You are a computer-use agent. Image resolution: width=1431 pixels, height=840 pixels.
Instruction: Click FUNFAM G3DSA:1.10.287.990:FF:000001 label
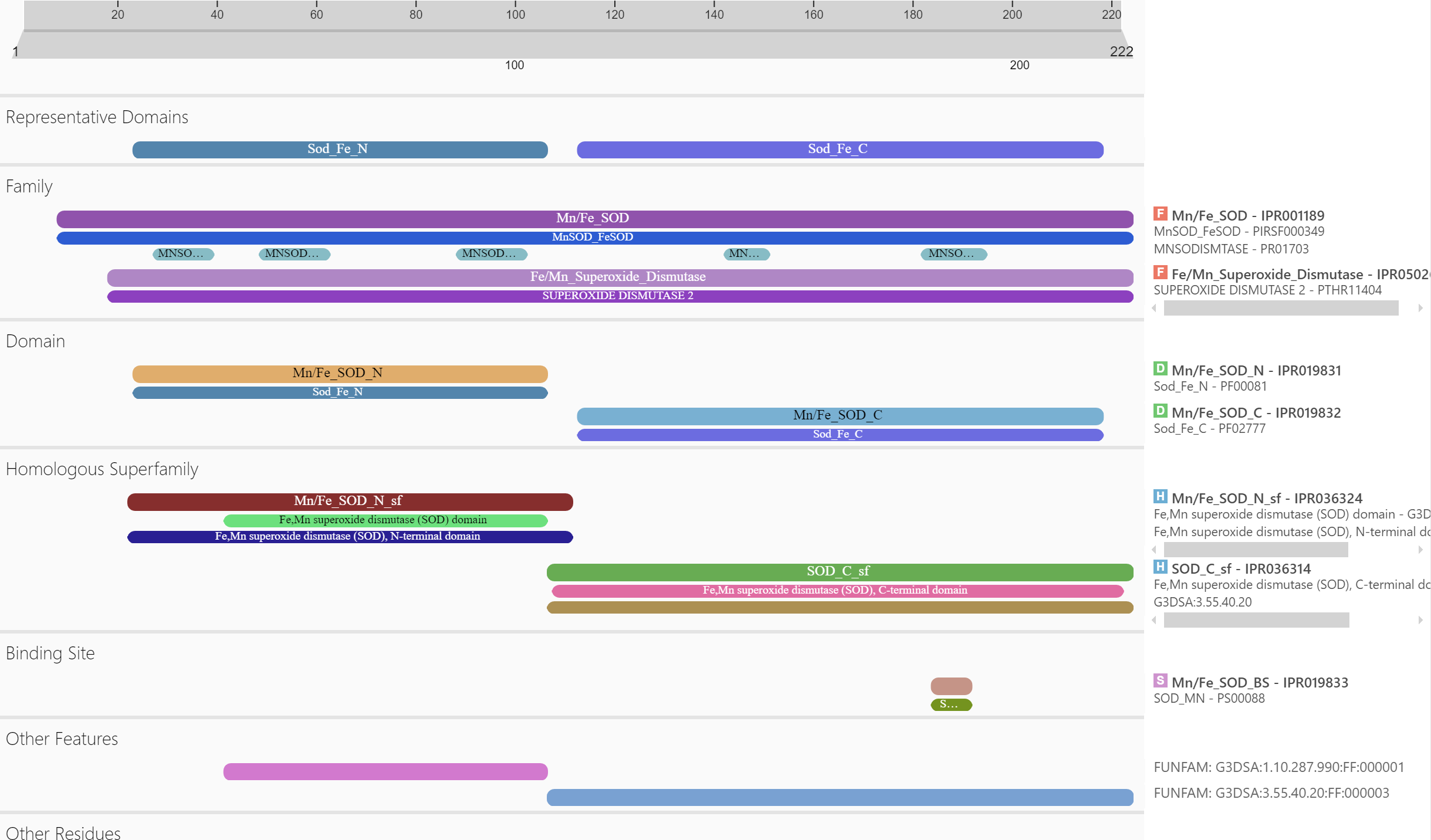1278,768
